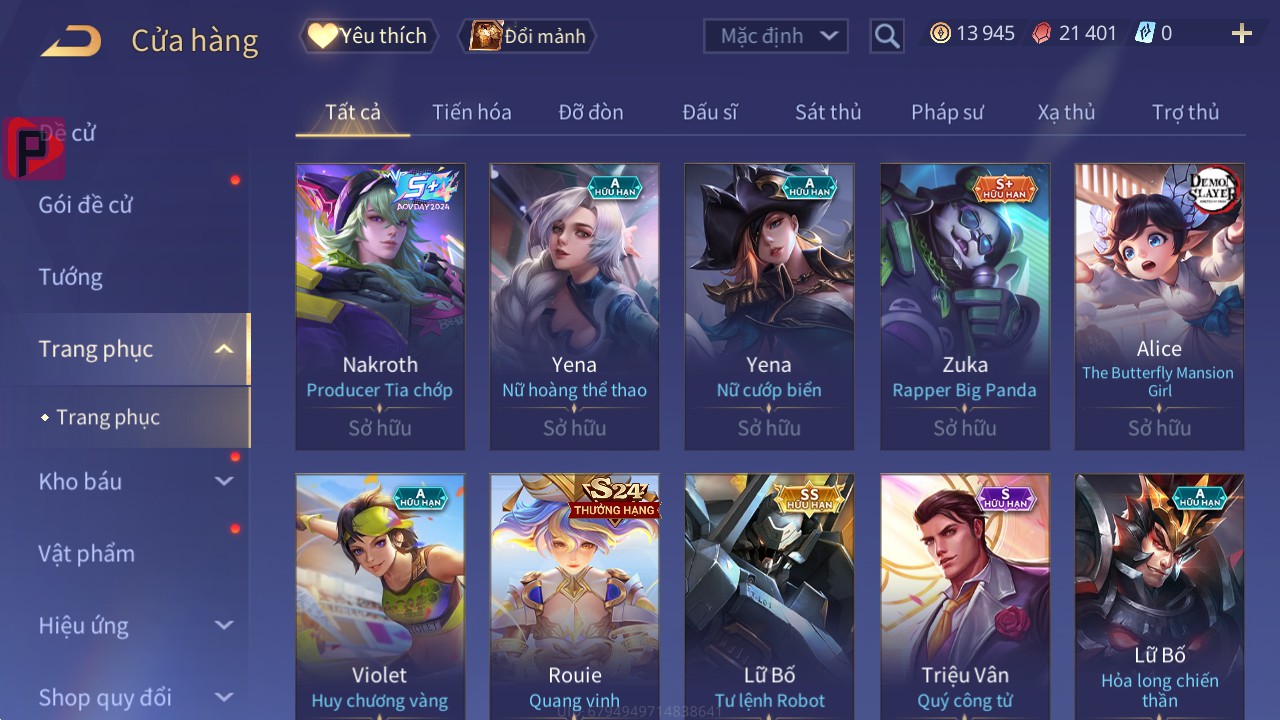Open Tướng in the sidebar
The image size is (1280, 720).
(70, 277)
